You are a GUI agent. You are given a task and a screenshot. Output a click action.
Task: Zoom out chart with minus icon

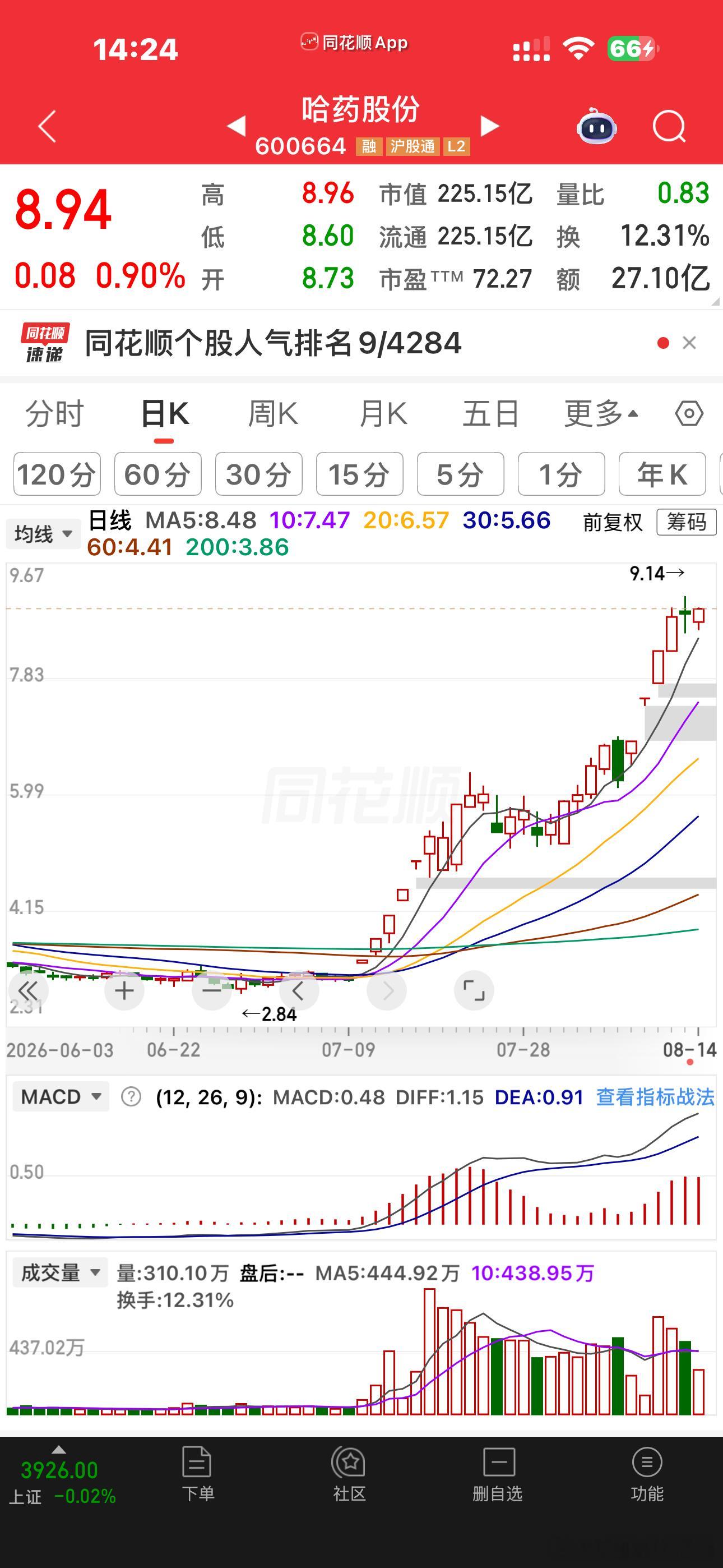tap(212, 990)
